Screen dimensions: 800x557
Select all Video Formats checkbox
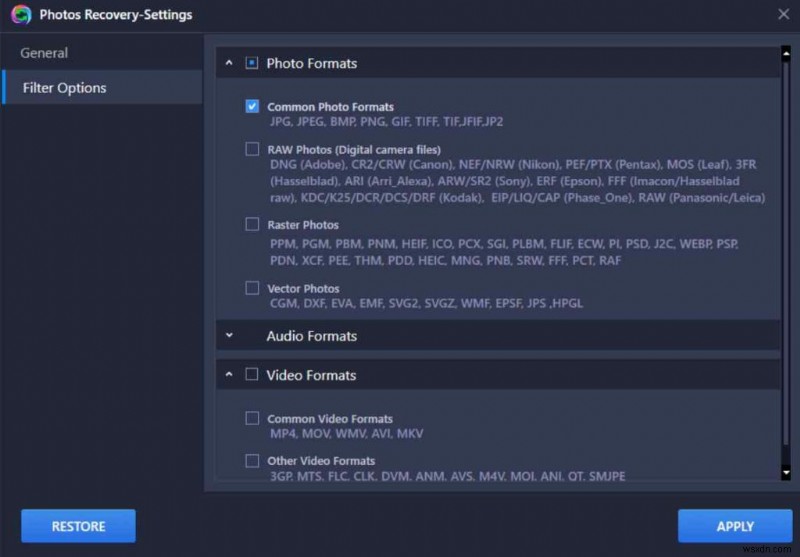click(252, 375)
